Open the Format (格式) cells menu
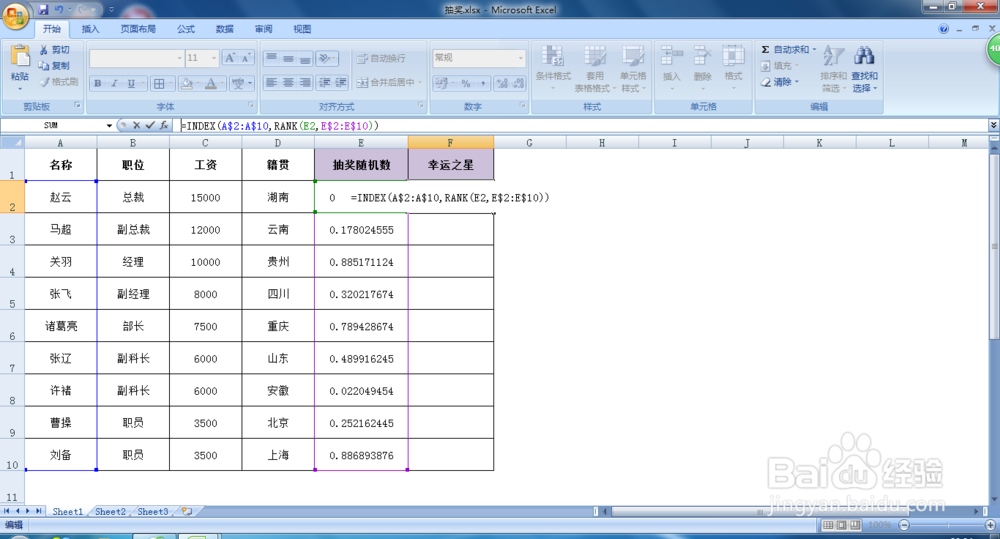The image size is (1000, 539). (x=733, y=68)
